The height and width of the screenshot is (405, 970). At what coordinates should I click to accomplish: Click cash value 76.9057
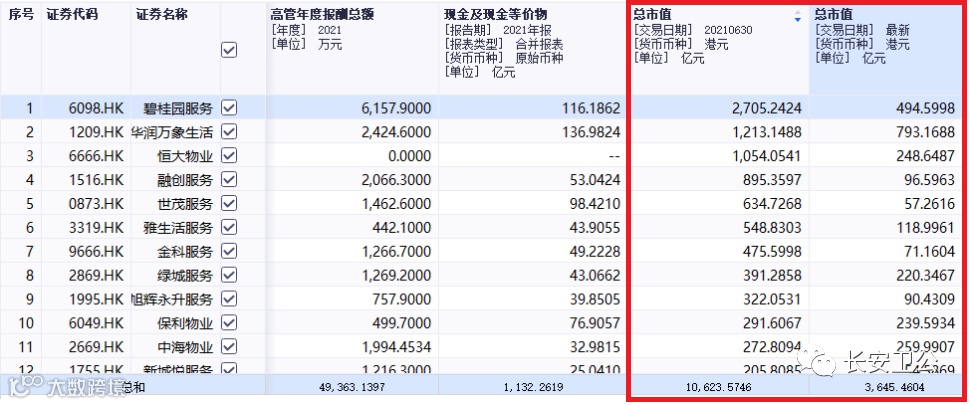tap(594, 324)
